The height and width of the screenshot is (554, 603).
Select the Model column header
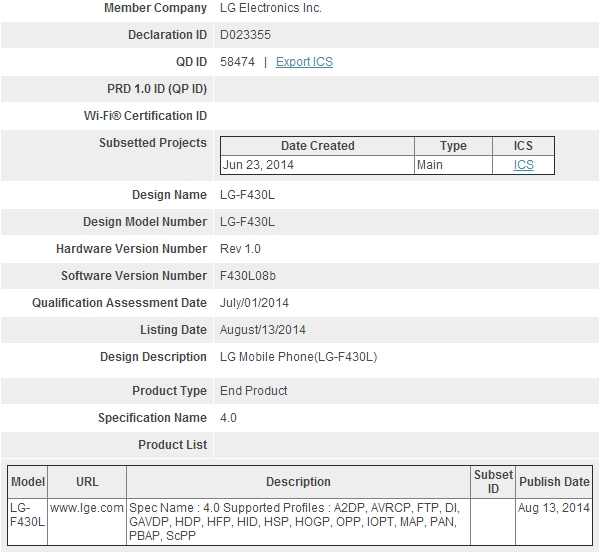click(28, 482)
